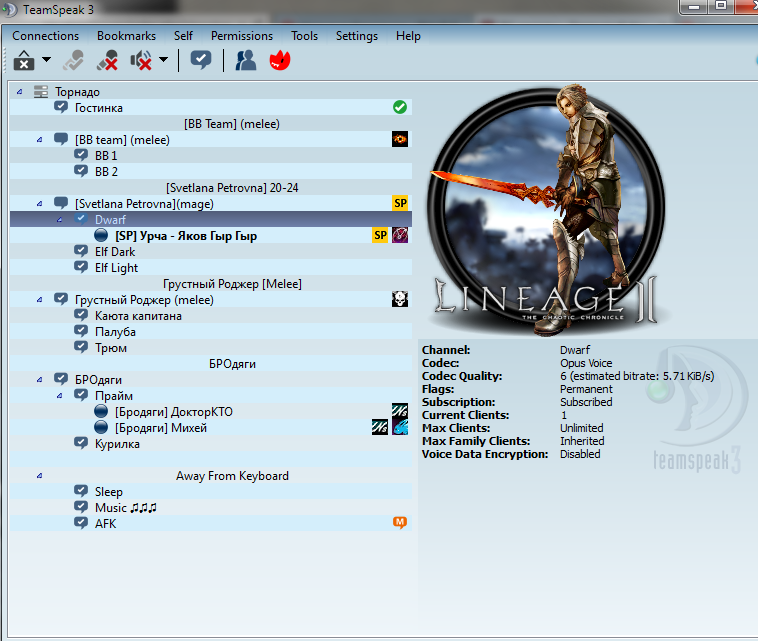The width and height of the screenshot is (758, 641).
Task: Collapse the Торнадо server tree
Action: [x=20, y=92]
